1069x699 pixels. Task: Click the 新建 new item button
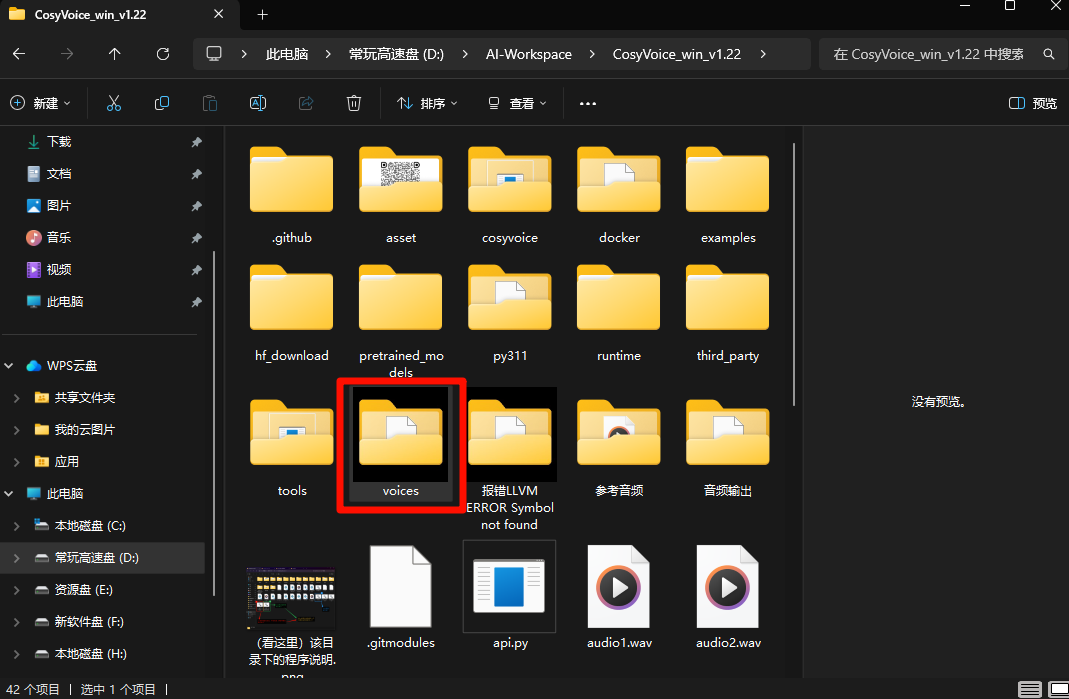[x=40, y=103]
